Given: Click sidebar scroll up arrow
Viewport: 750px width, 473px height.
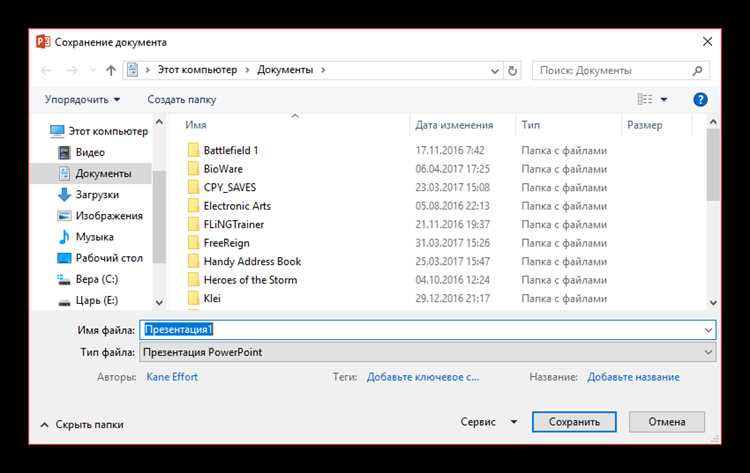Looking at the screenshot, I should click(159, 122).
